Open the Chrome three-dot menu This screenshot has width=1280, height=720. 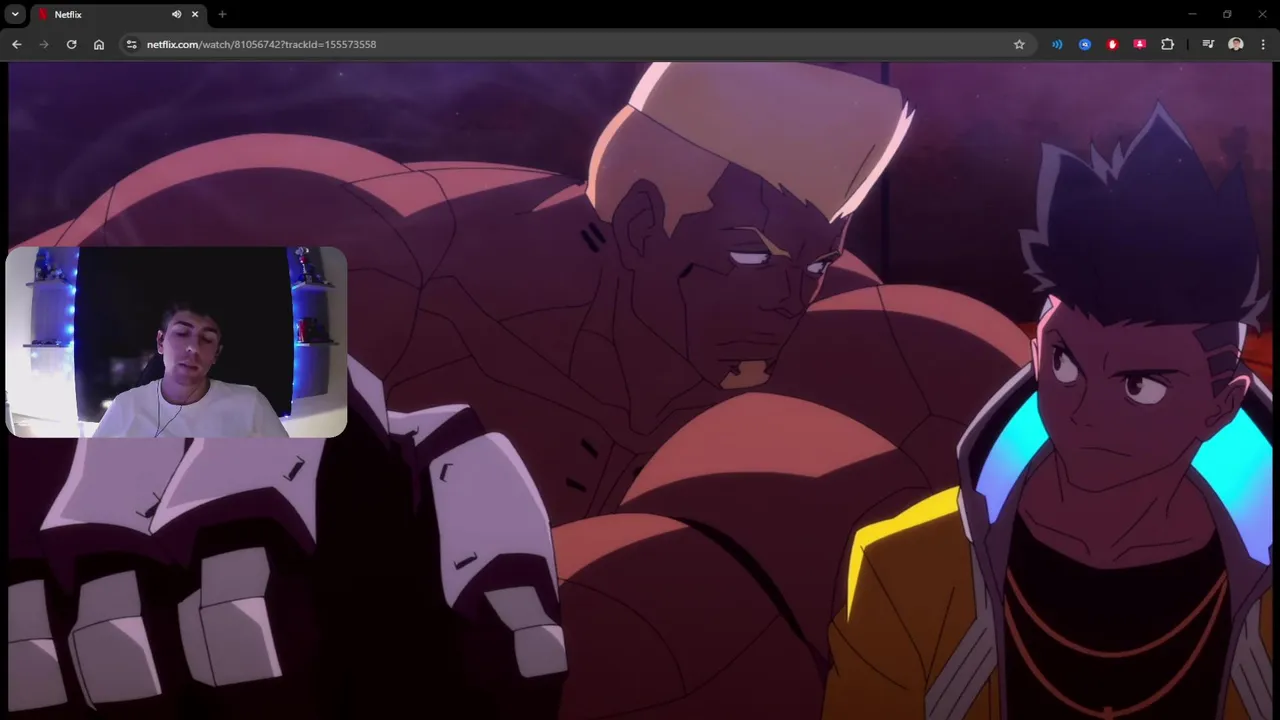(1263, 44)
